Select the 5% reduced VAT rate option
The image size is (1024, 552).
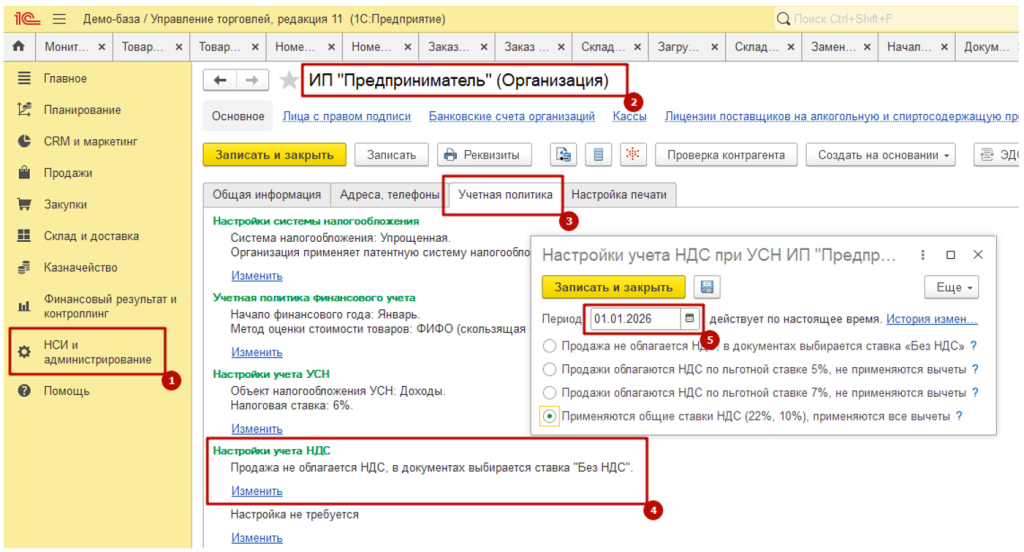coord(549,370)
